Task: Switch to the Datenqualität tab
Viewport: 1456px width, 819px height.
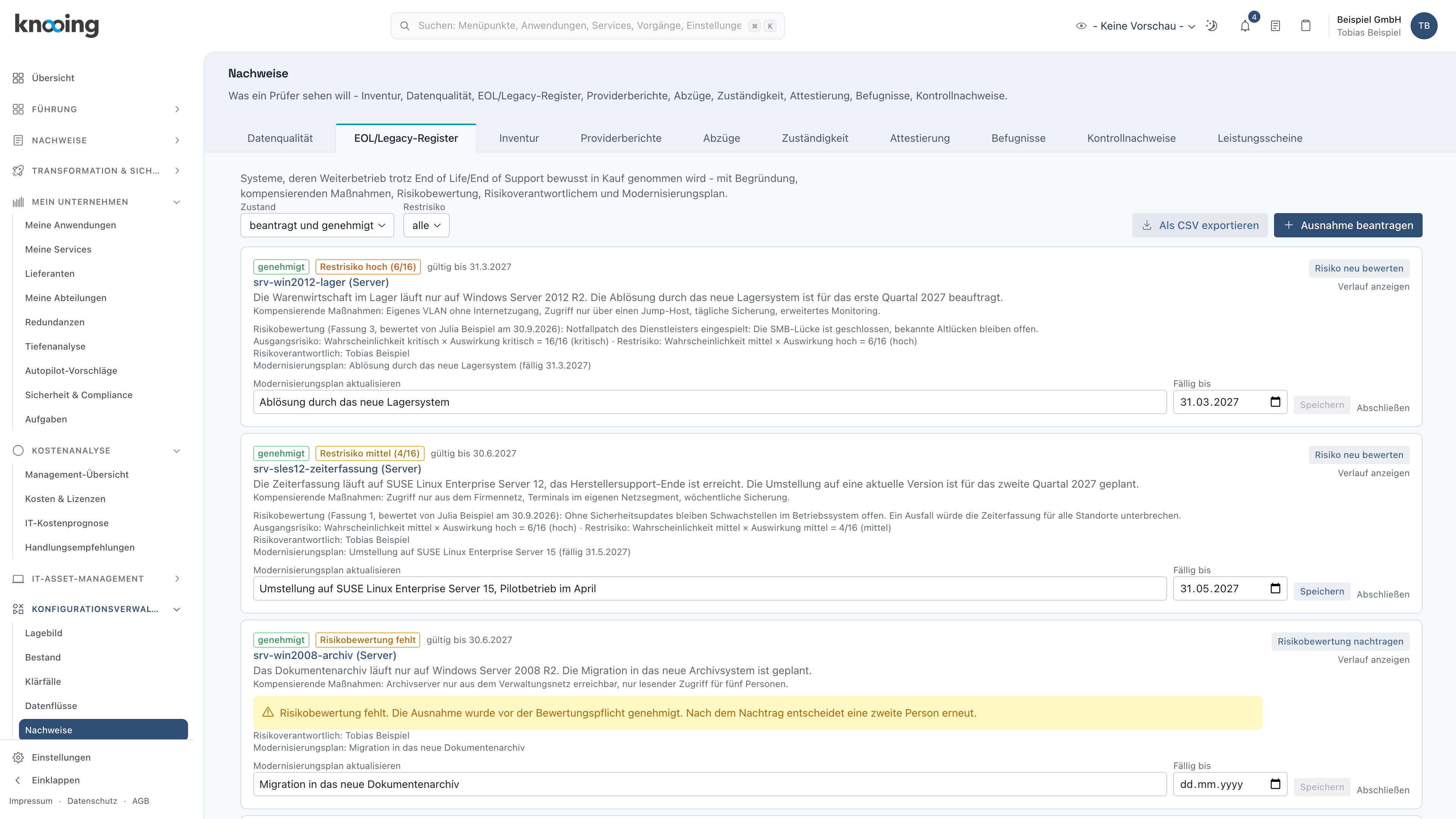Action: pyautogui.click(x=280, y=138)
